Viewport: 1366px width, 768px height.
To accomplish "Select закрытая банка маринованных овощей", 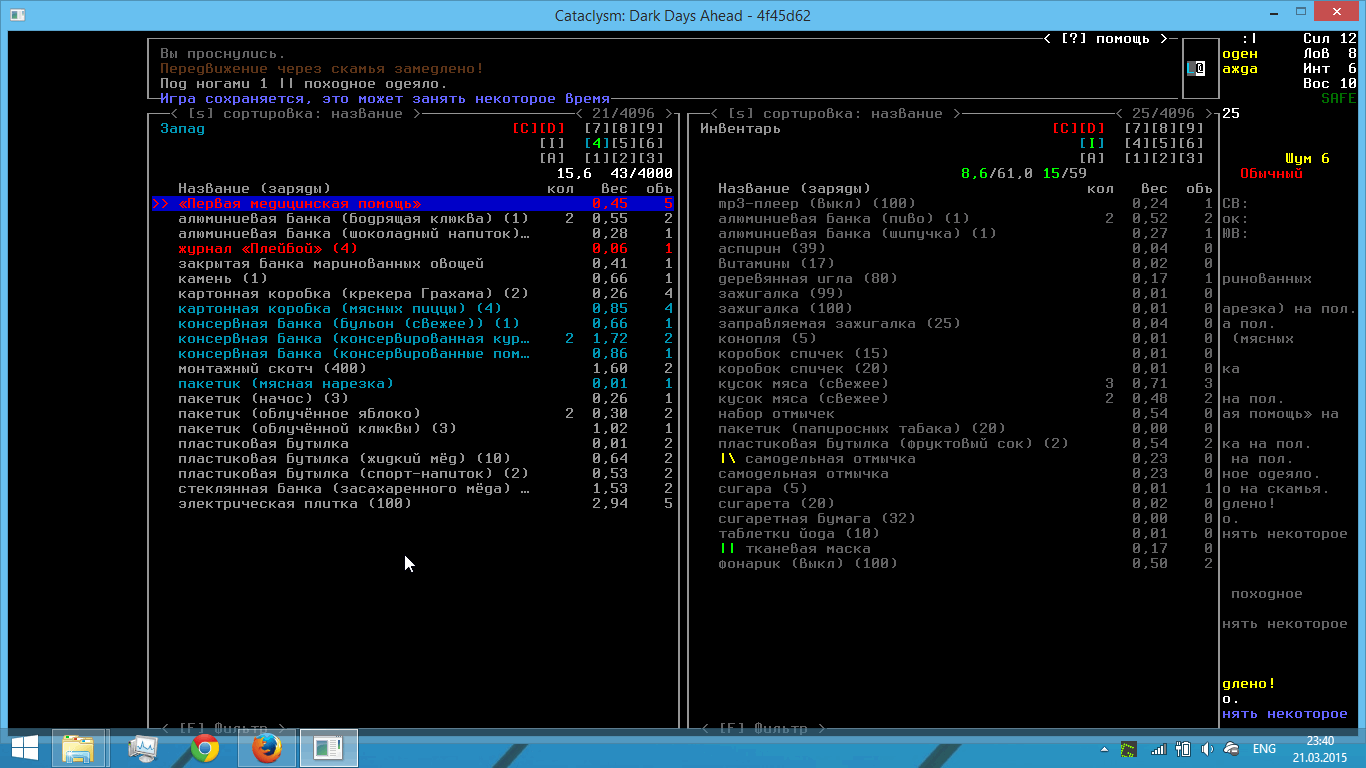I will pyautogui.click(x=413, y=264).
